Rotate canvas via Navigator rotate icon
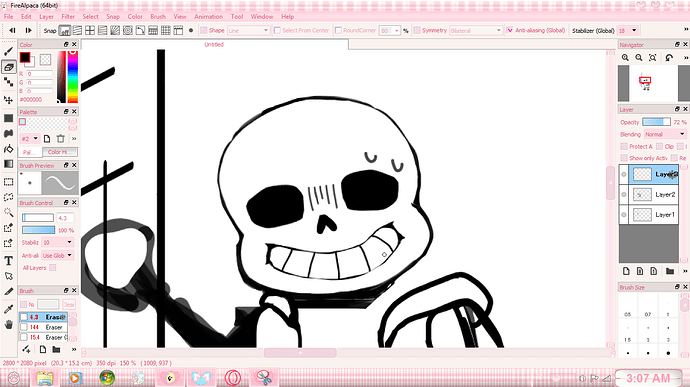Viewport: 690px width, 387px height. coord(669,58)
